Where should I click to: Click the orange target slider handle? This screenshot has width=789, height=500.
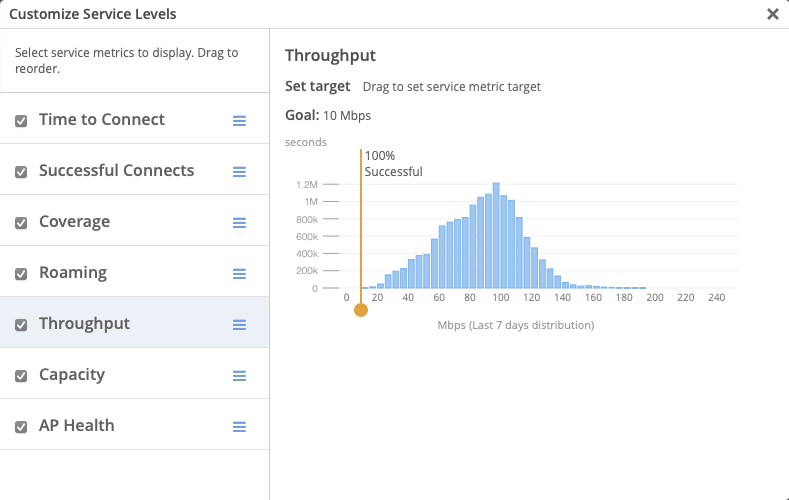click(361, 310)
